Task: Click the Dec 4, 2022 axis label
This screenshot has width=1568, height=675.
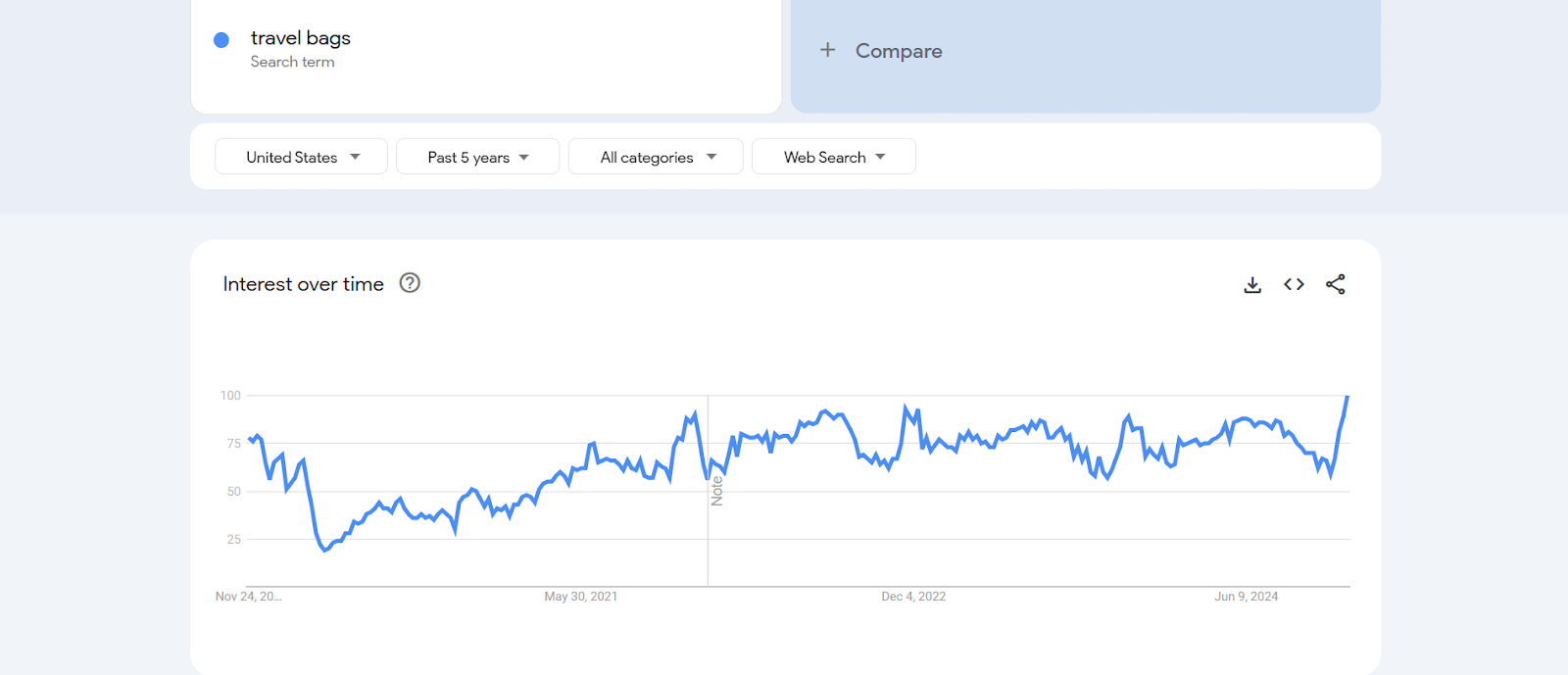Action: coord(913,597)
